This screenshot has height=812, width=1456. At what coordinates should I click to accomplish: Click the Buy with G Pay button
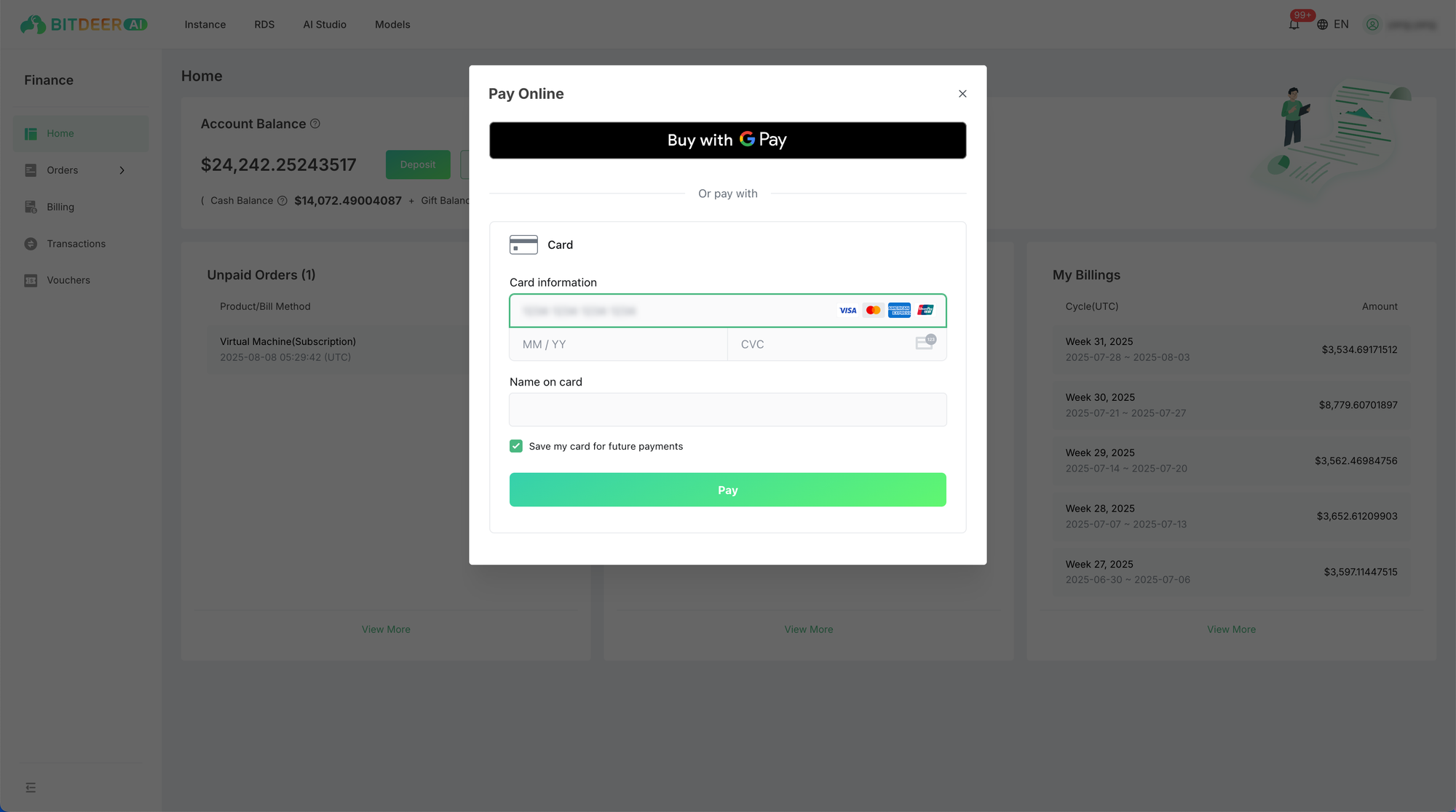click(728, 140)
